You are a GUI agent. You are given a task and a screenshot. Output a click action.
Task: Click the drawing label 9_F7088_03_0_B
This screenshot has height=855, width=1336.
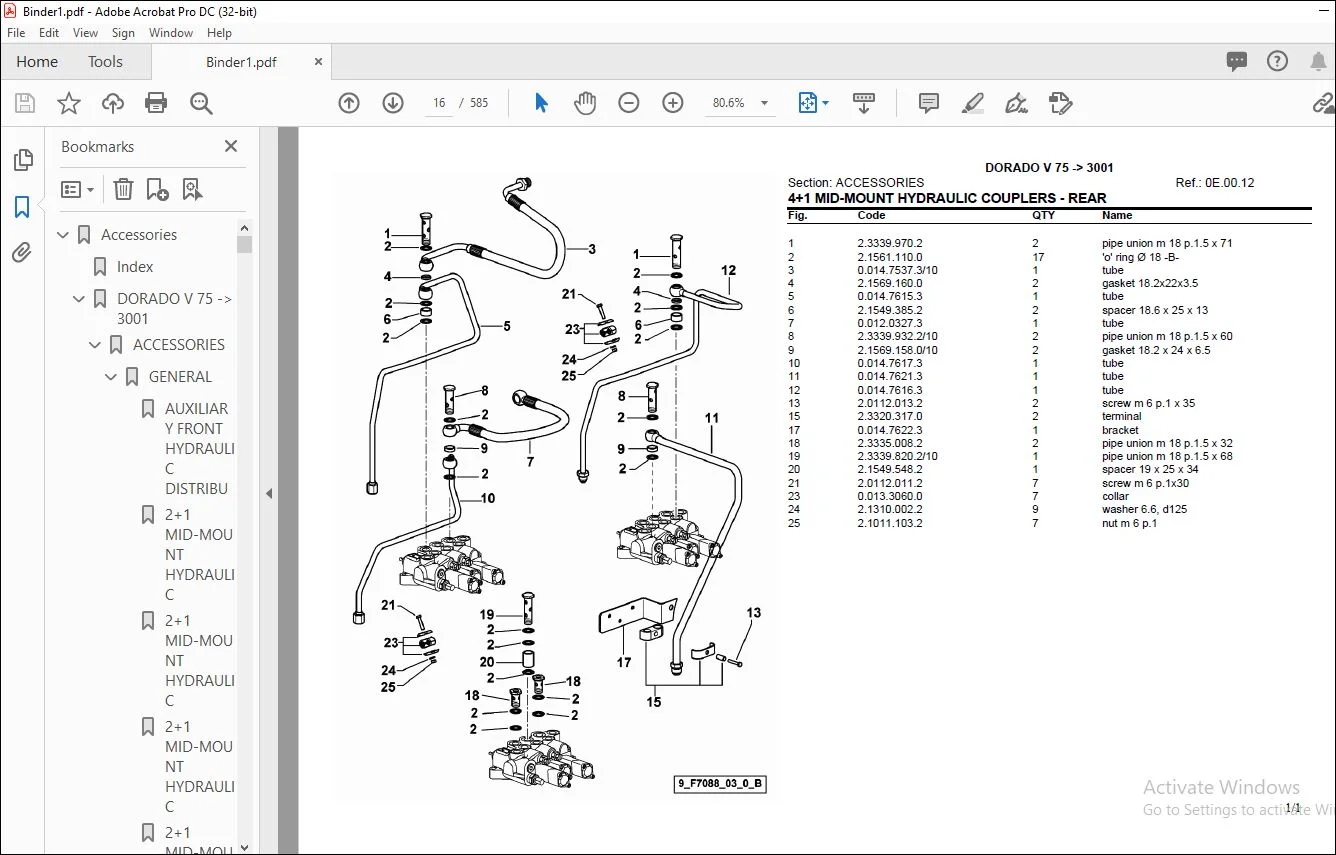click(x=720, y=784)
